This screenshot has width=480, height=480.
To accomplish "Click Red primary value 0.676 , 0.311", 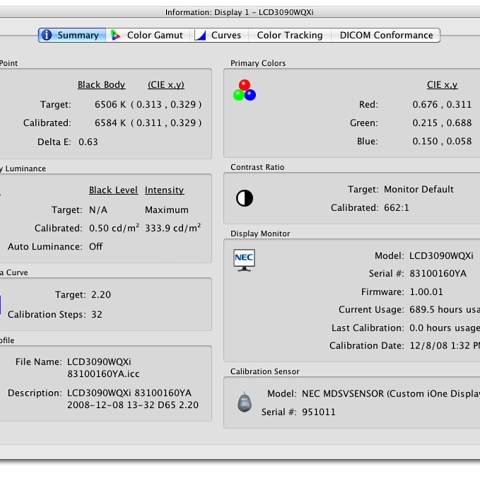I will point(442,105).
